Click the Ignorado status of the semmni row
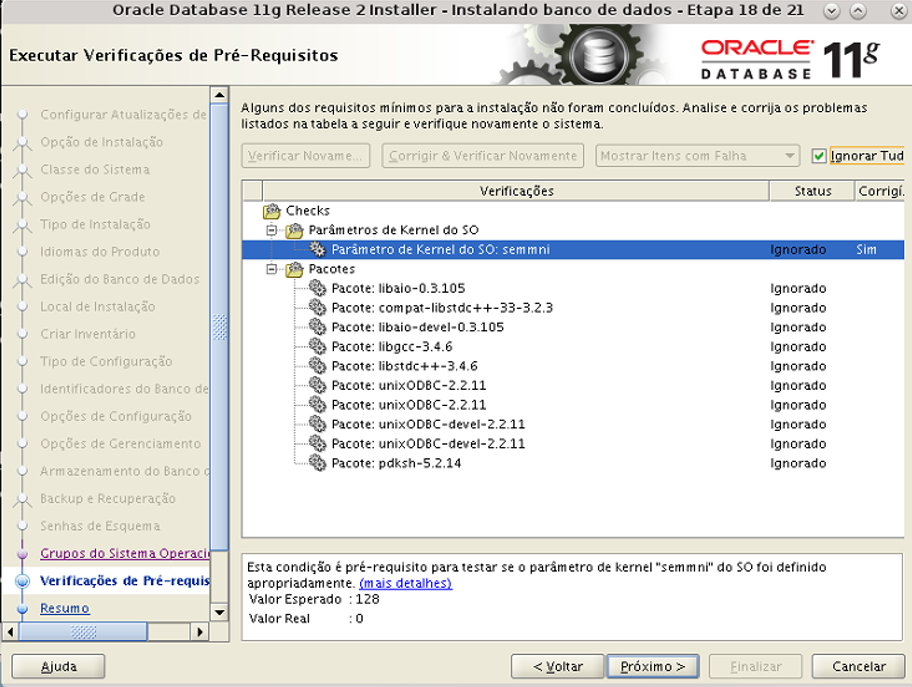 tap(798, 250)
